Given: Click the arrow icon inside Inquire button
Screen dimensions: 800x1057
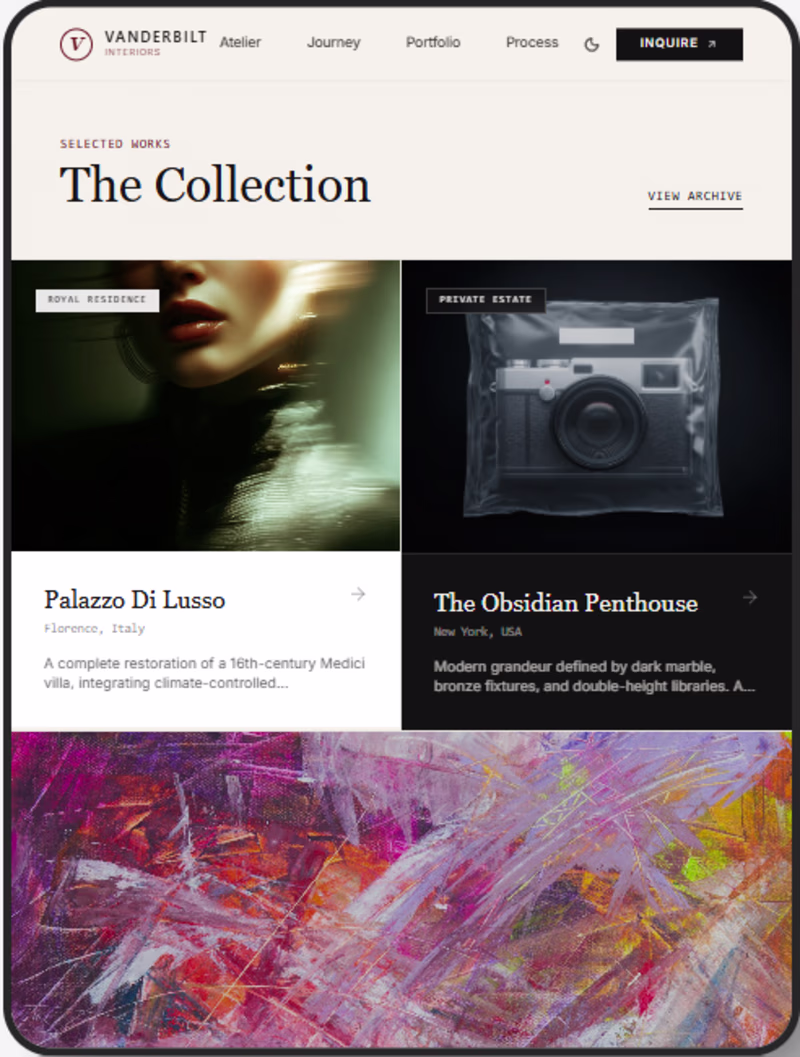Looking at the screenshot, I should pos(712,44).
